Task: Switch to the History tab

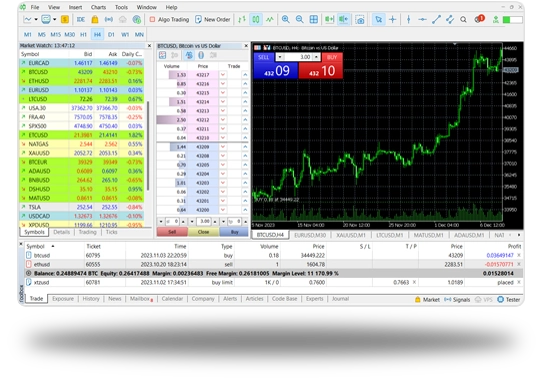Action: [91, 299]
